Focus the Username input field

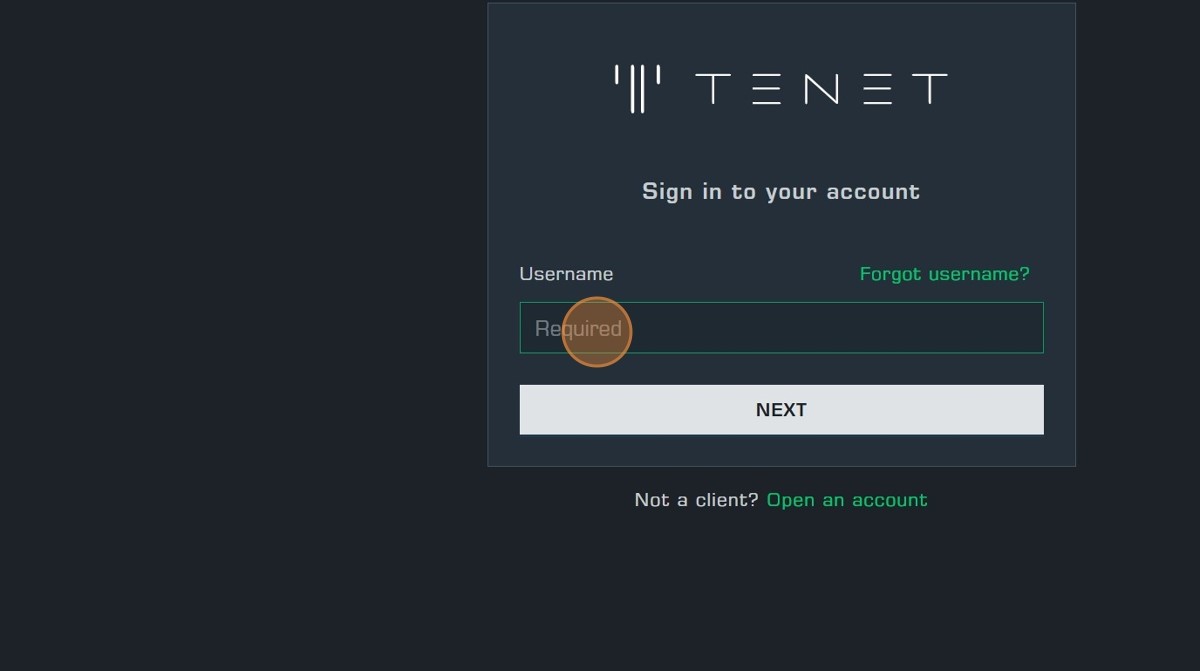tap(781, 328)
